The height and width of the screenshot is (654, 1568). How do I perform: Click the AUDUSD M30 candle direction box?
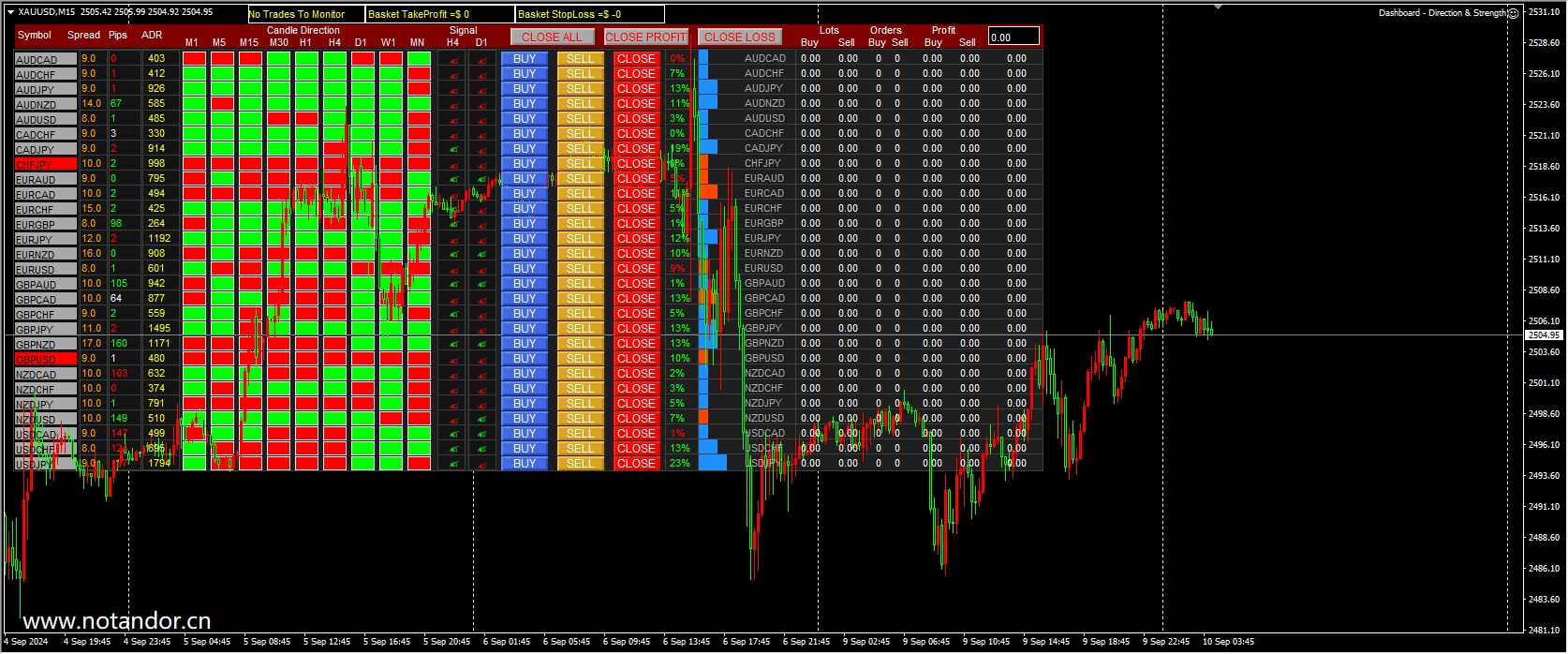click(278, 118)
